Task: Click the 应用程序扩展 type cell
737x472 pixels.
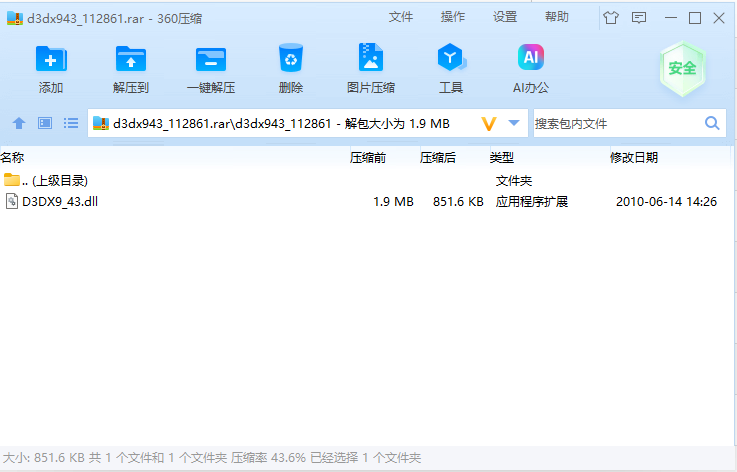Action: pyautogui.click(x=532, y=202)
